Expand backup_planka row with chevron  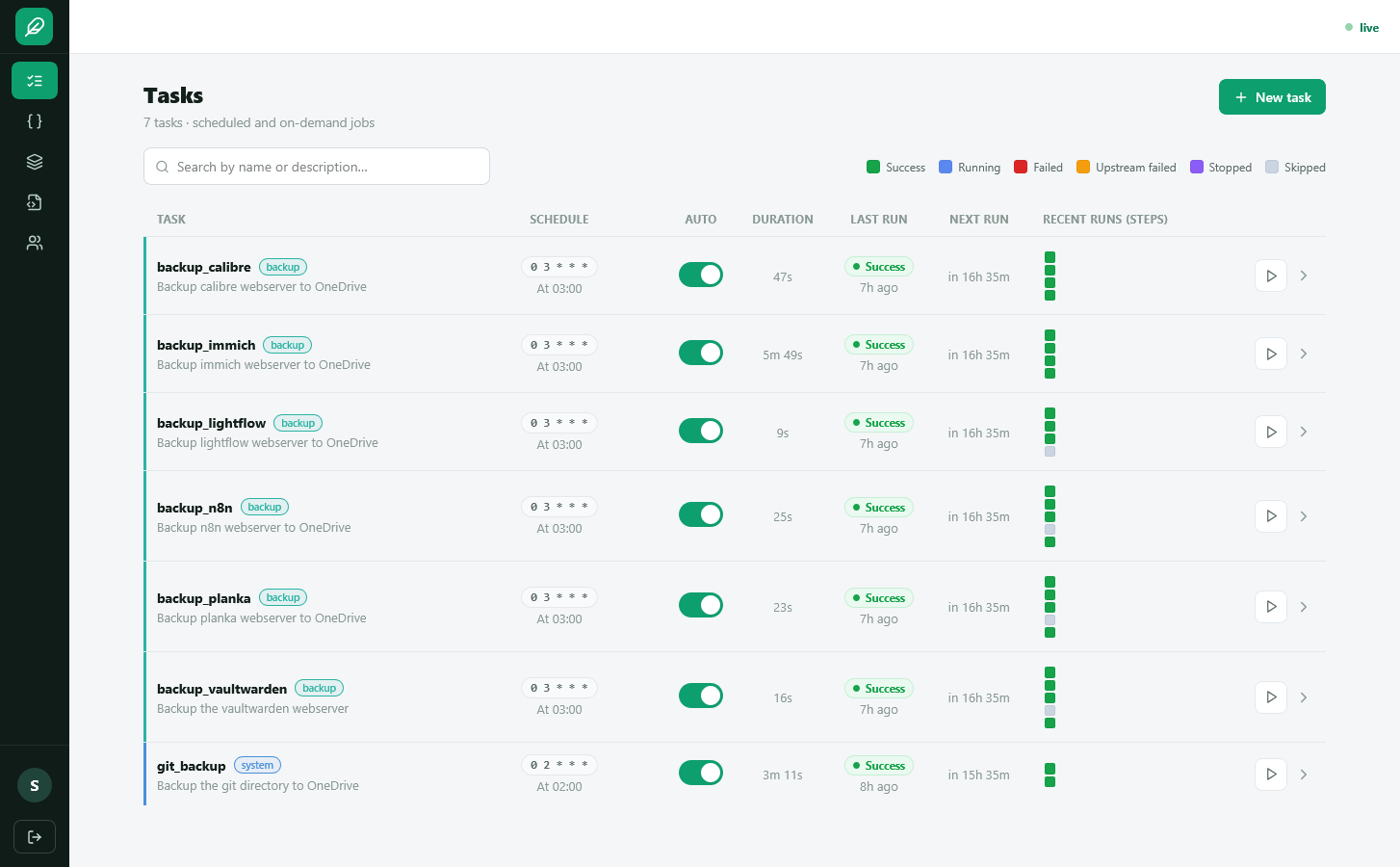(1304, 607)
